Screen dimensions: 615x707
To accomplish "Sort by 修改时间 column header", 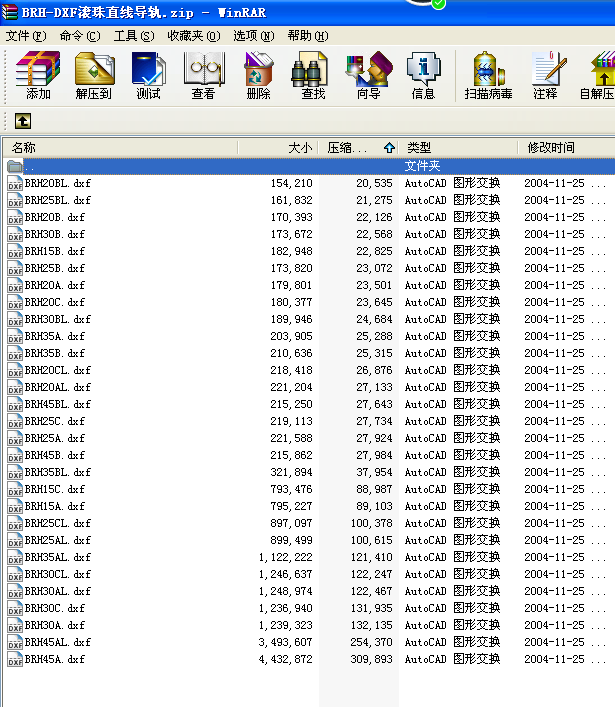I will (567, 147).
